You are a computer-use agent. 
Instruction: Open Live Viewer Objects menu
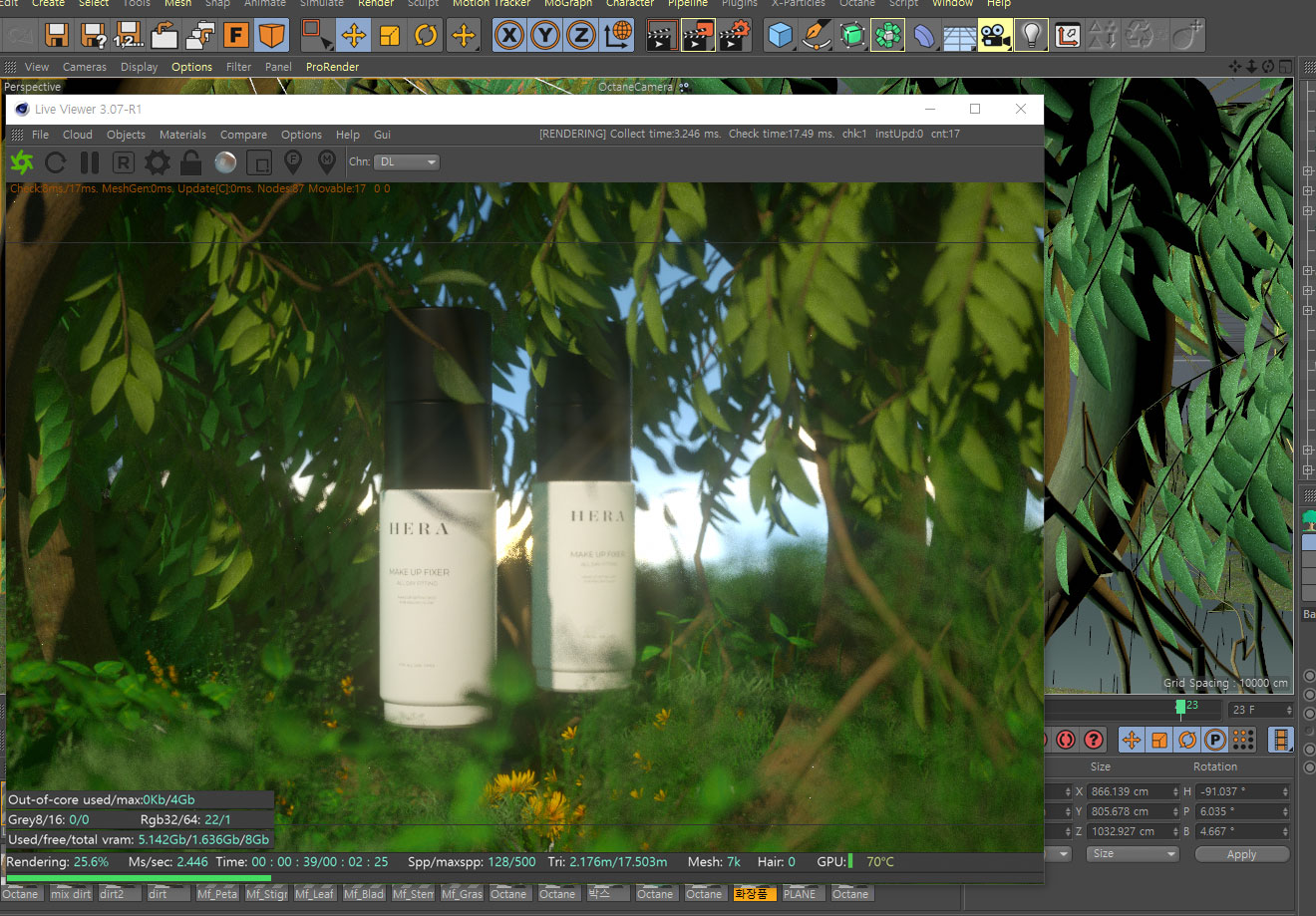click(x=126, y=135)
